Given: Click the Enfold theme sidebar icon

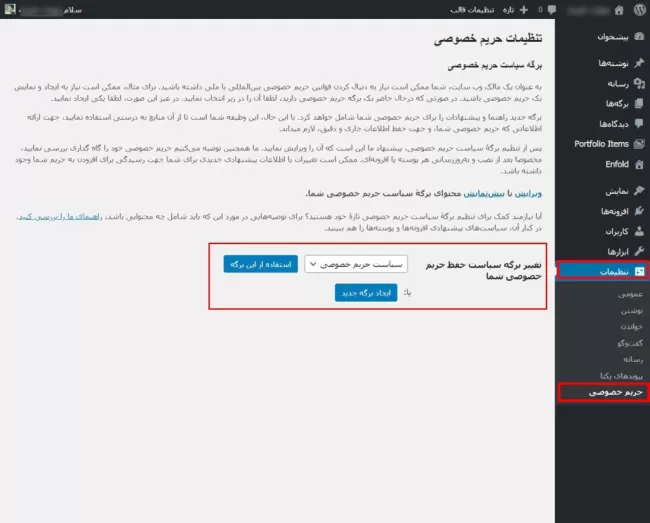Looking at the screenshot, I should pos(639,164).
